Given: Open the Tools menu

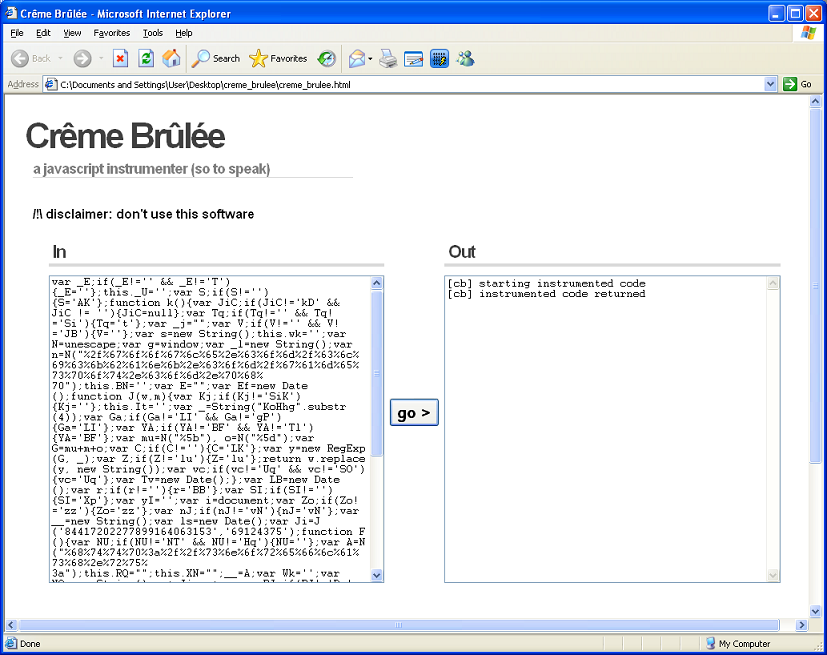Looking at the screenshot, I should coord(152,33).
